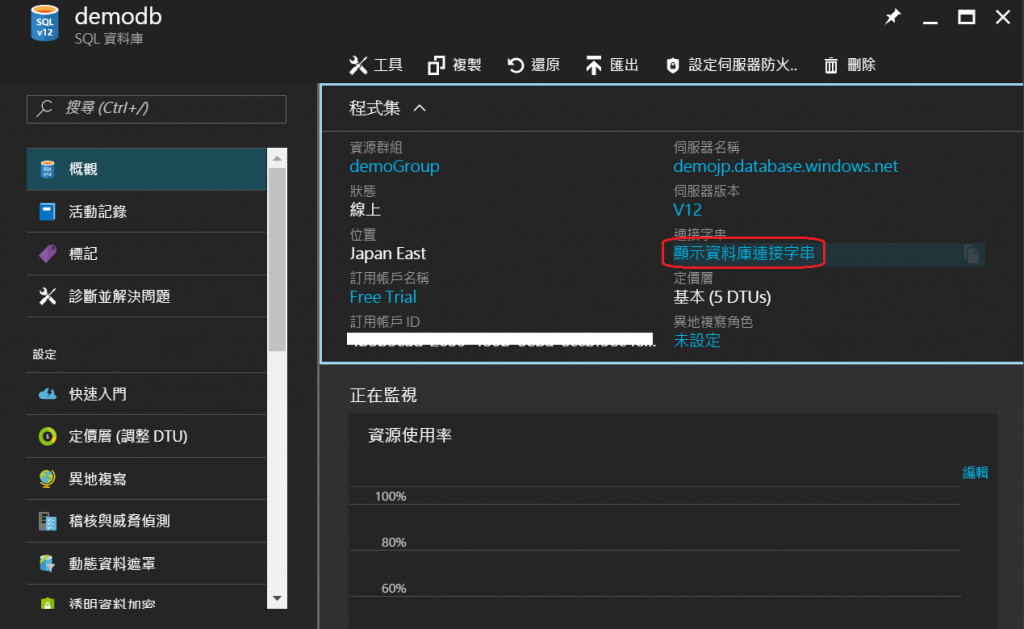The image size is (1024, 629).
Task: Click the green 定價層 circle icon
Action: point(47,436)
